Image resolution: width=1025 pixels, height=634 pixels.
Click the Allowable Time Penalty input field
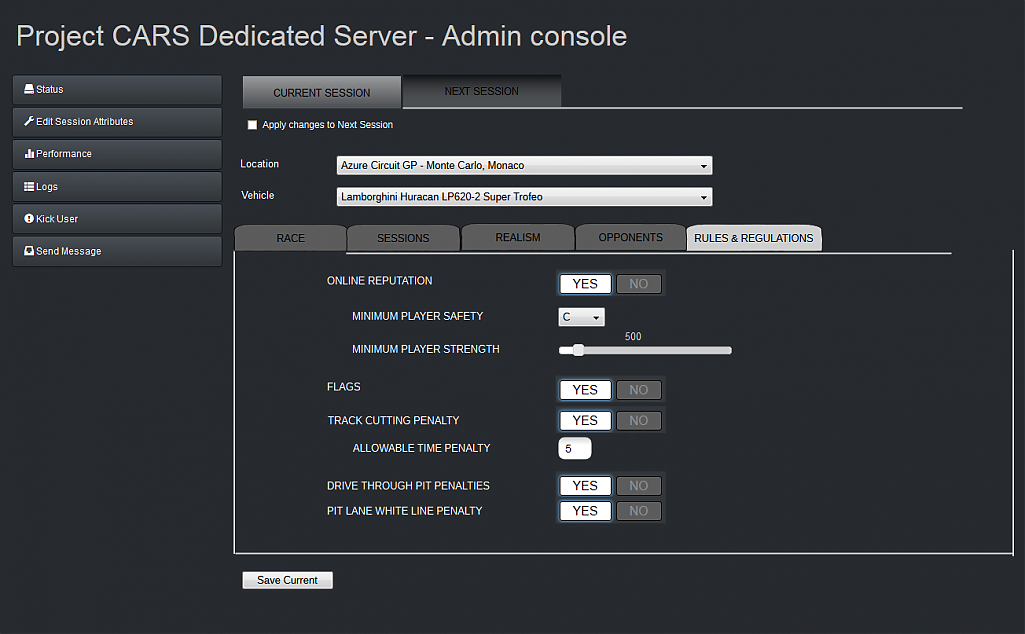pyautogui.click(x=575, y=448)
